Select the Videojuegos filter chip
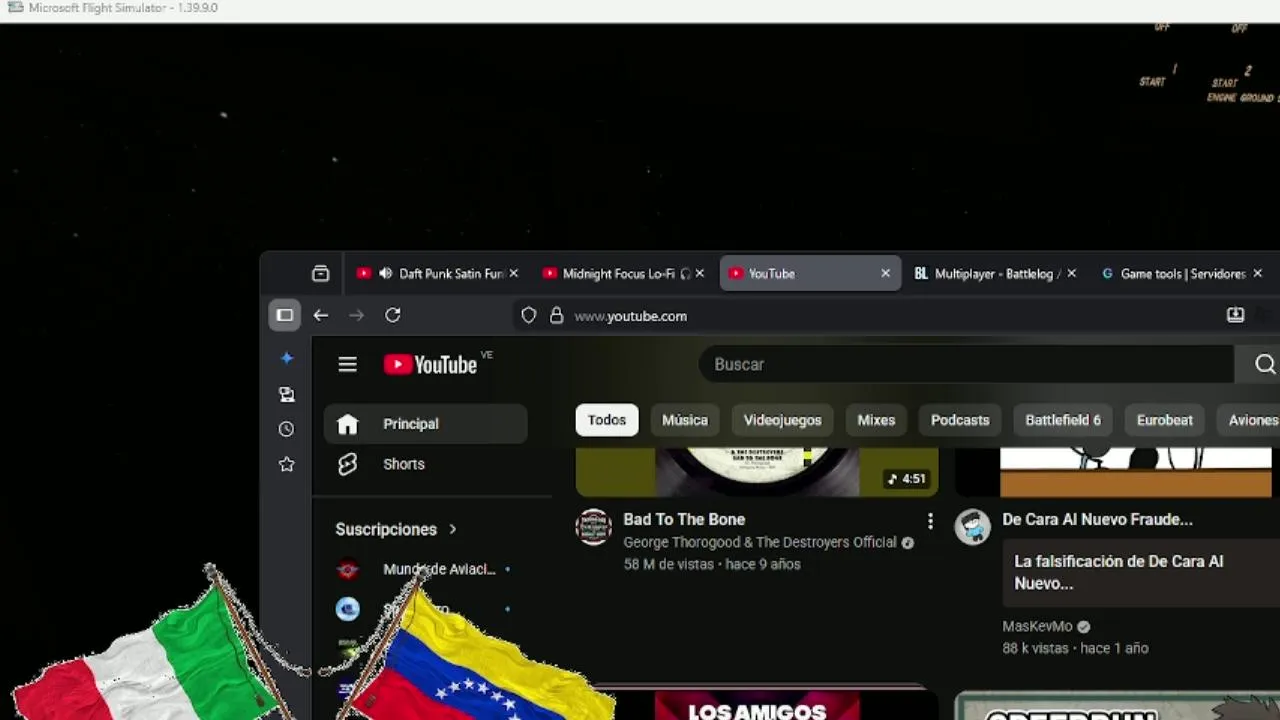This screenshot has width=1280, height=720. click(x=782, y=420)
